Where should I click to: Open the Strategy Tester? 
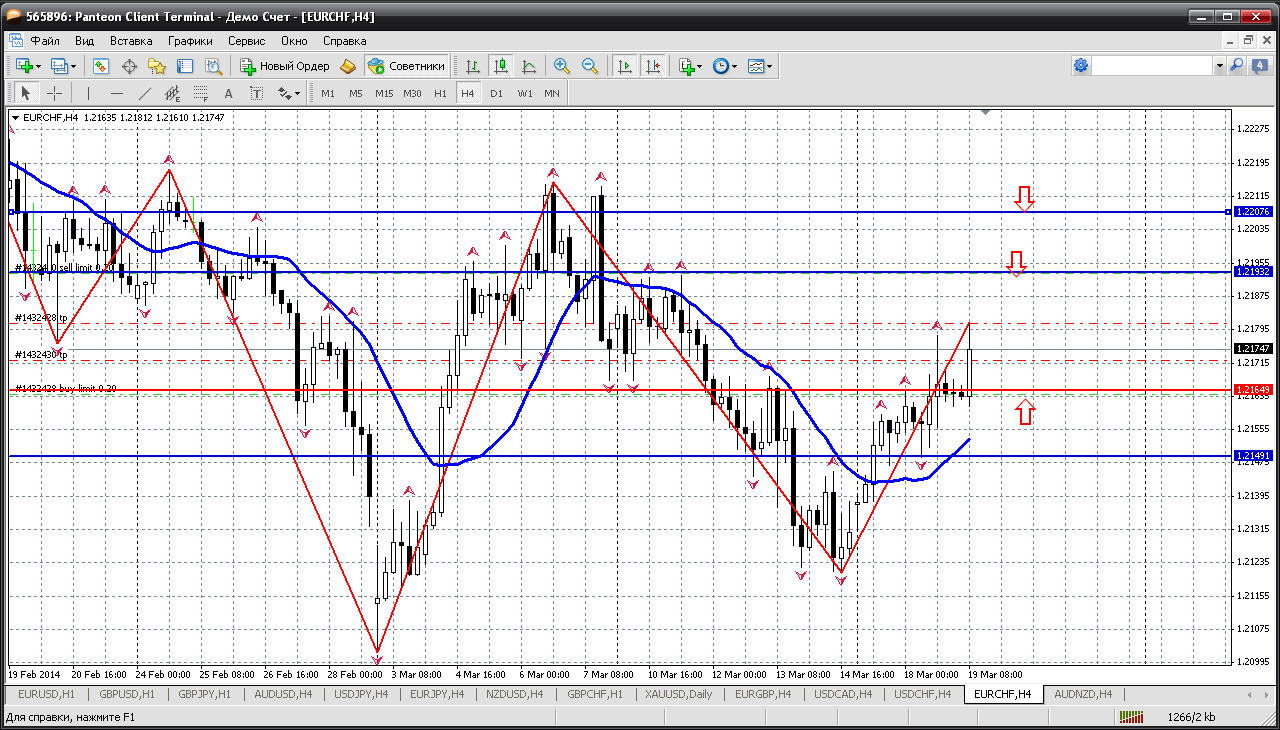pyautogui.click(x=213, y=66)
